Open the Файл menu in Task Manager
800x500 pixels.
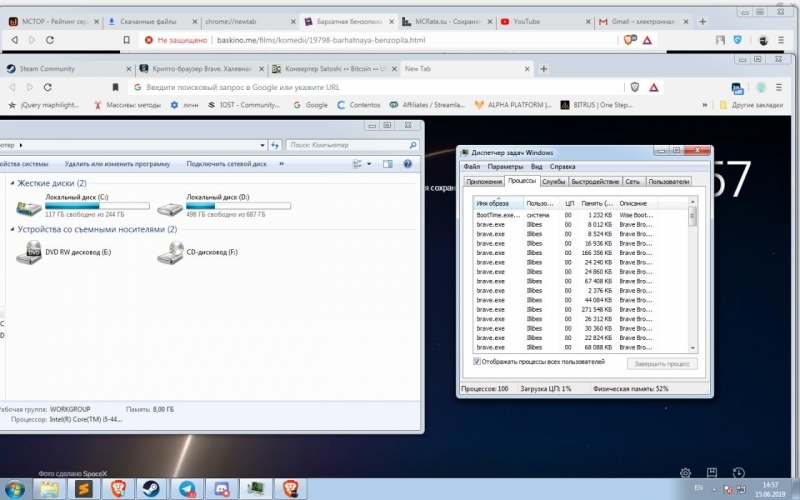[471, 166]
